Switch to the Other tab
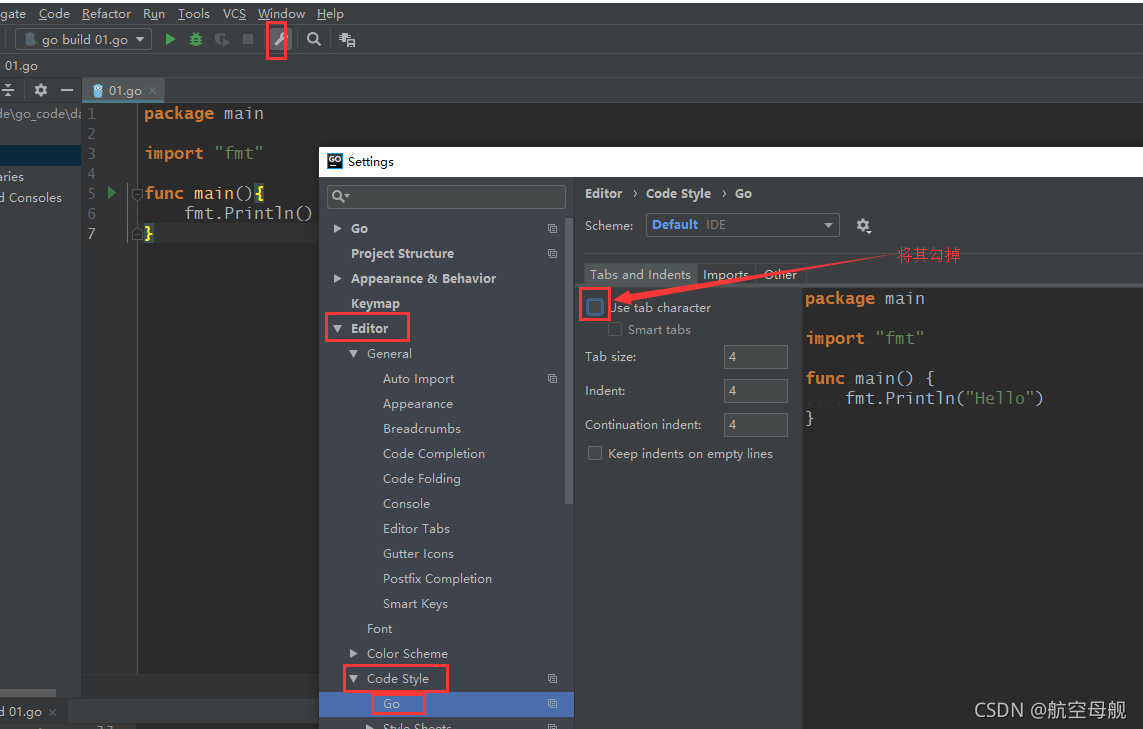Screen dimensions: 1143x729 [780, 274]
